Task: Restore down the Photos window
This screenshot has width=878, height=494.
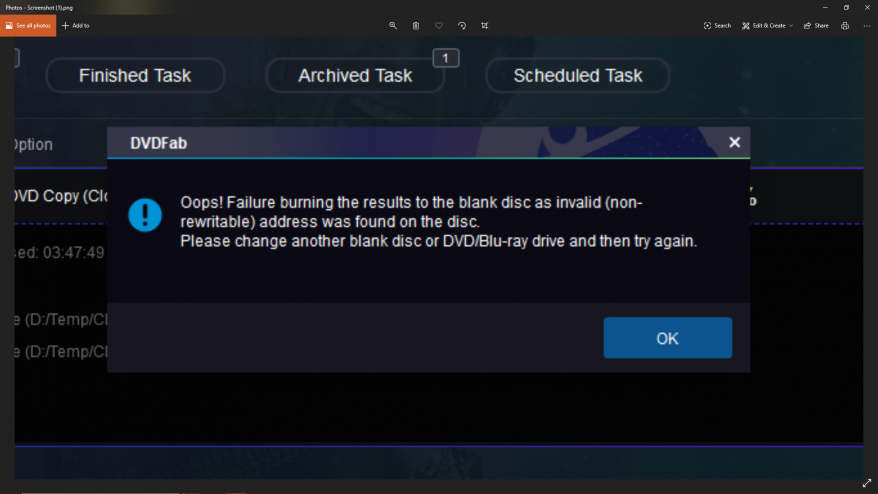Action: click(x=846, y=7)
